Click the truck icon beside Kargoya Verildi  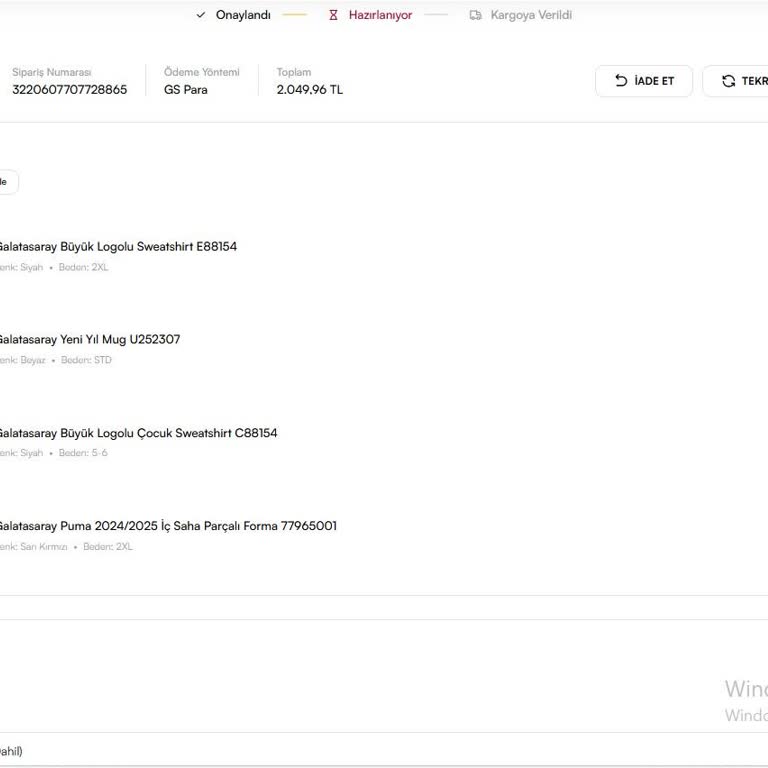pos(475,15)
